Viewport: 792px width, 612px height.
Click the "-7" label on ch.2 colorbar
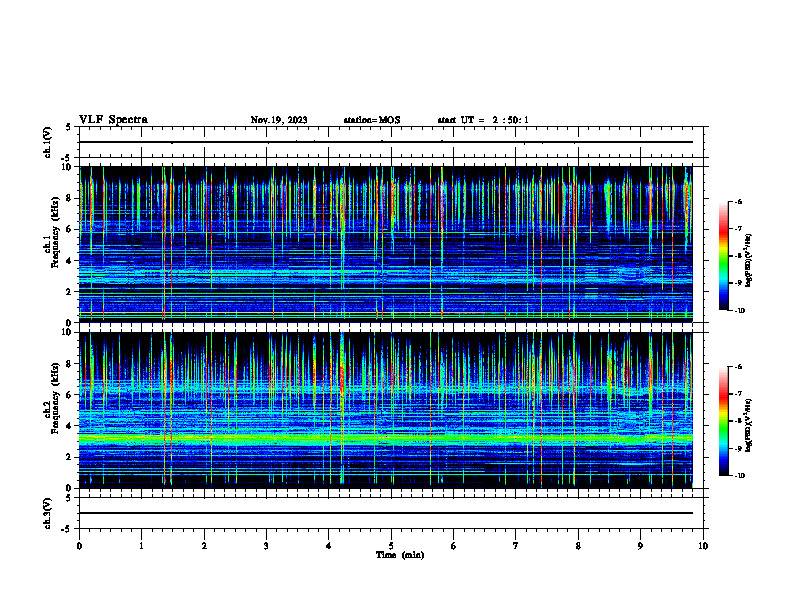738,394
